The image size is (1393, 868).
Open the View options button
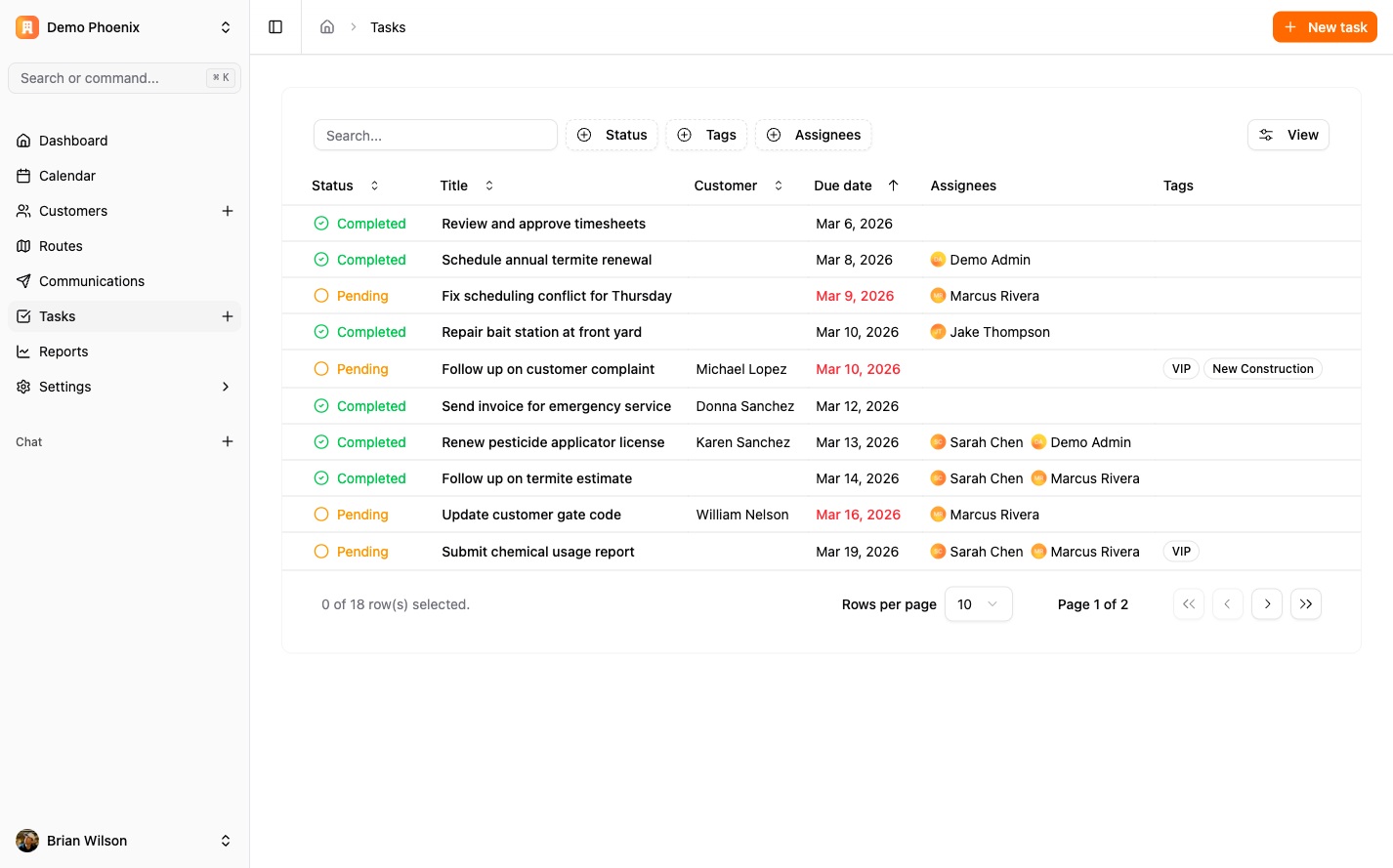pyautogui.click(x=1287, y=135)
